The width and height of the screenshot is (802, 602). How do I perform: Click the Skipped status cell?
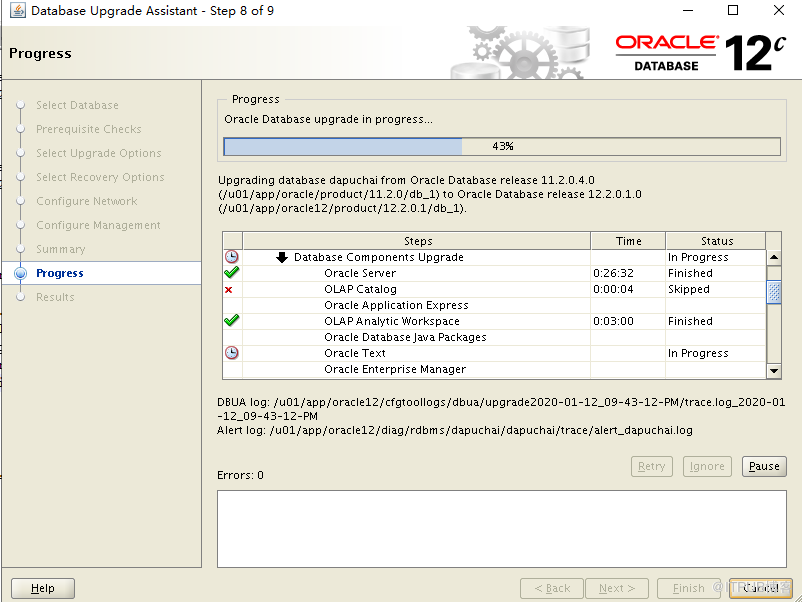click(716, 289)
